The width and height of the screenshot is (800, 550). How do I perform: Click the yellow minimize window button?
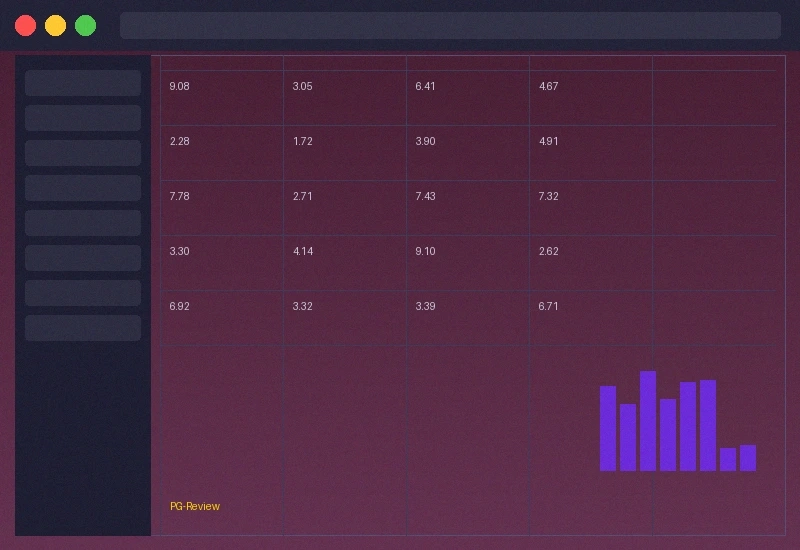(56, 25)
